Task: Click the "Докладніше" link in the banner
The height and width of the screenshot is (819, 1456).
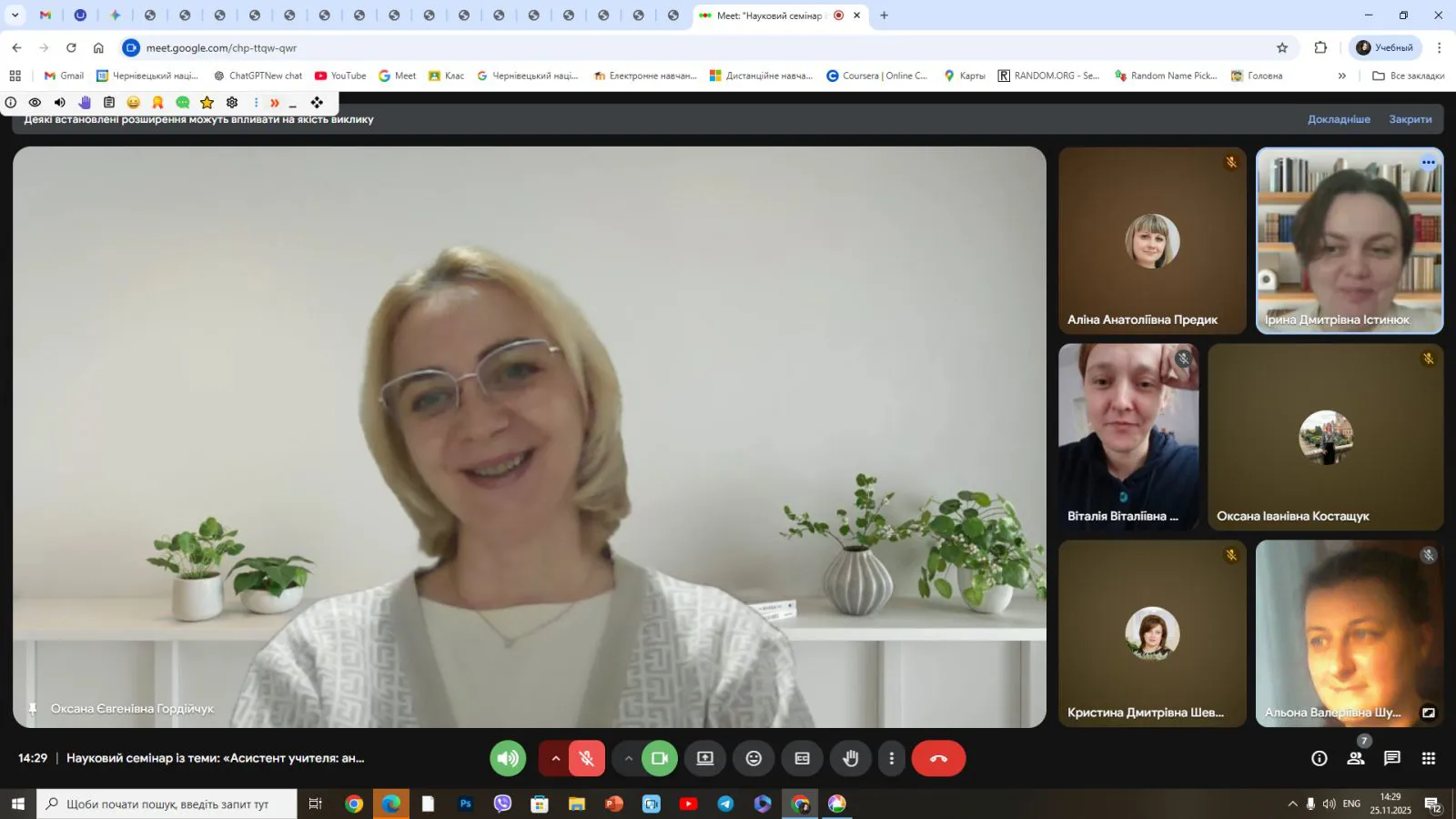Action: tap(1339, 119)
